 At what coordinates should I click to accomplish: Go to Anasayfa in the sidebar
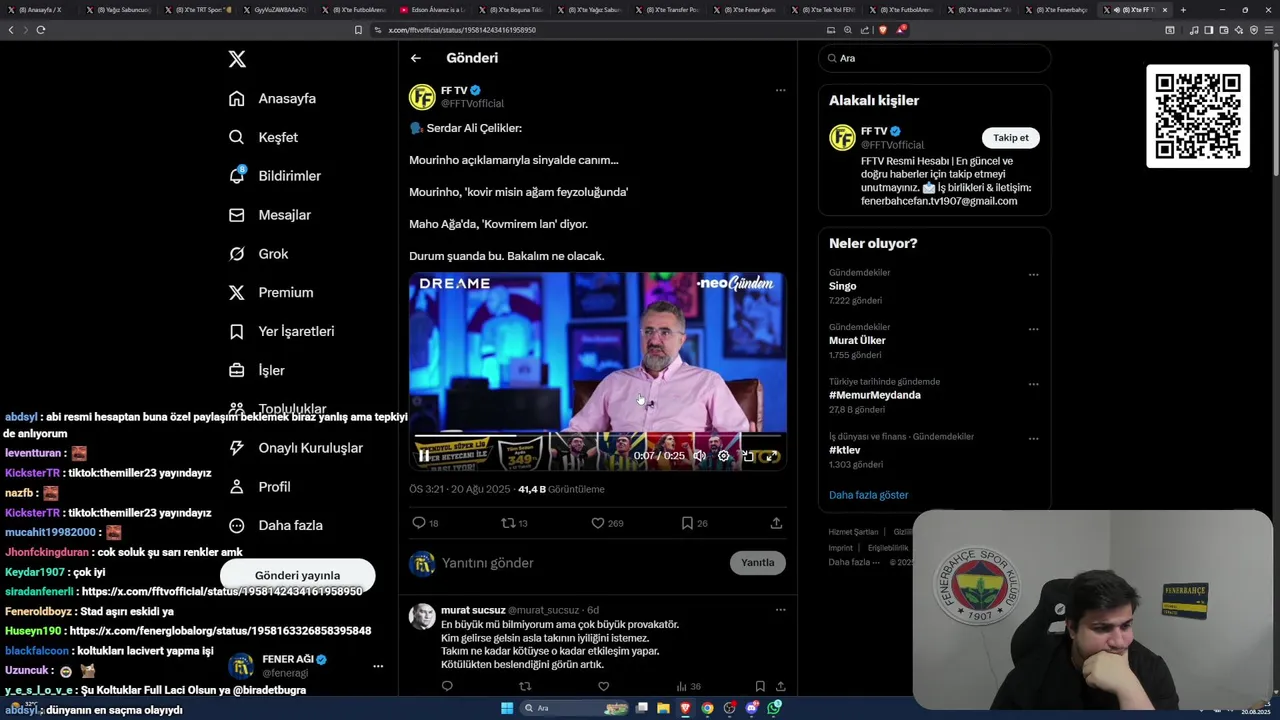tap(272, 98)
